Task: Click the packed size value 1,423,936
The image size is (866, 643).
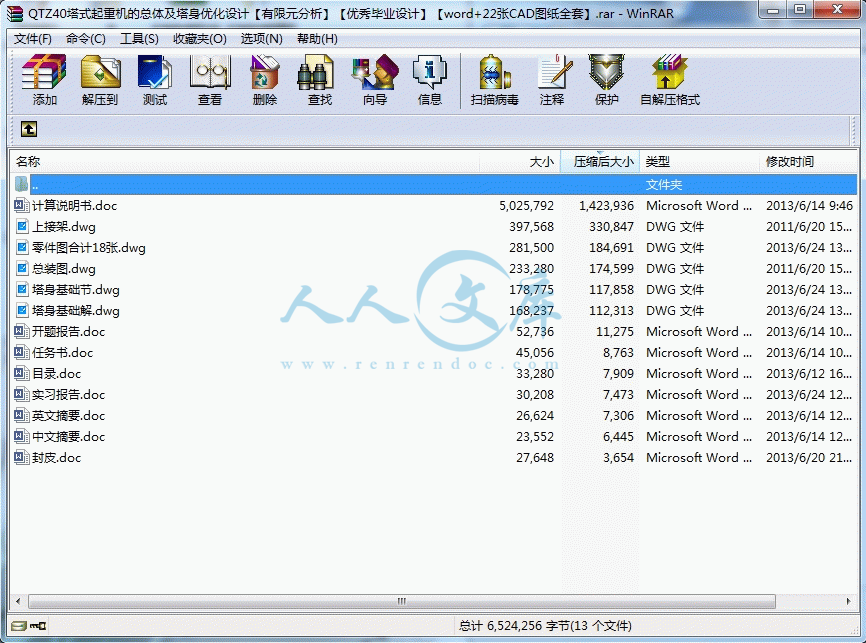Action: (x=606, y=205)
